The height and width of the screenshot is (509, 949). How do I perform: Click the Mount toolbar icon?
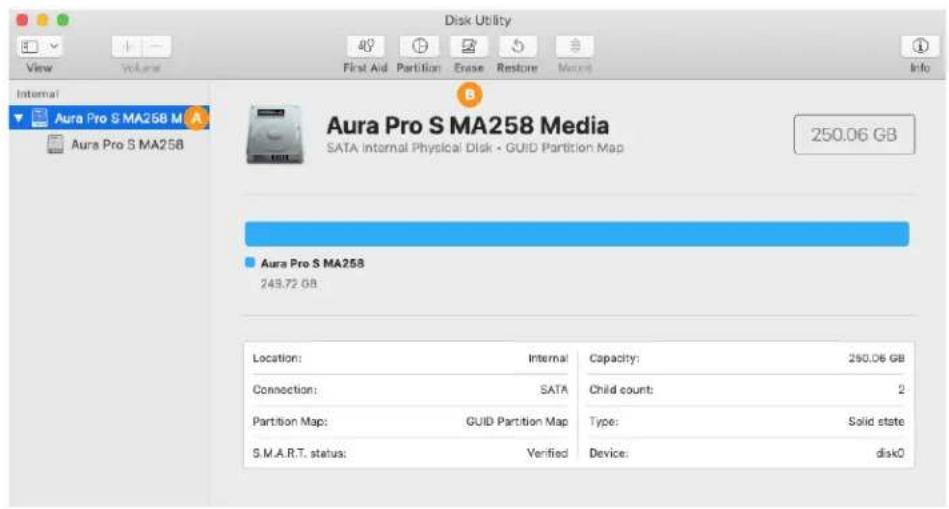pyautogui.click(x=575, y=46)
